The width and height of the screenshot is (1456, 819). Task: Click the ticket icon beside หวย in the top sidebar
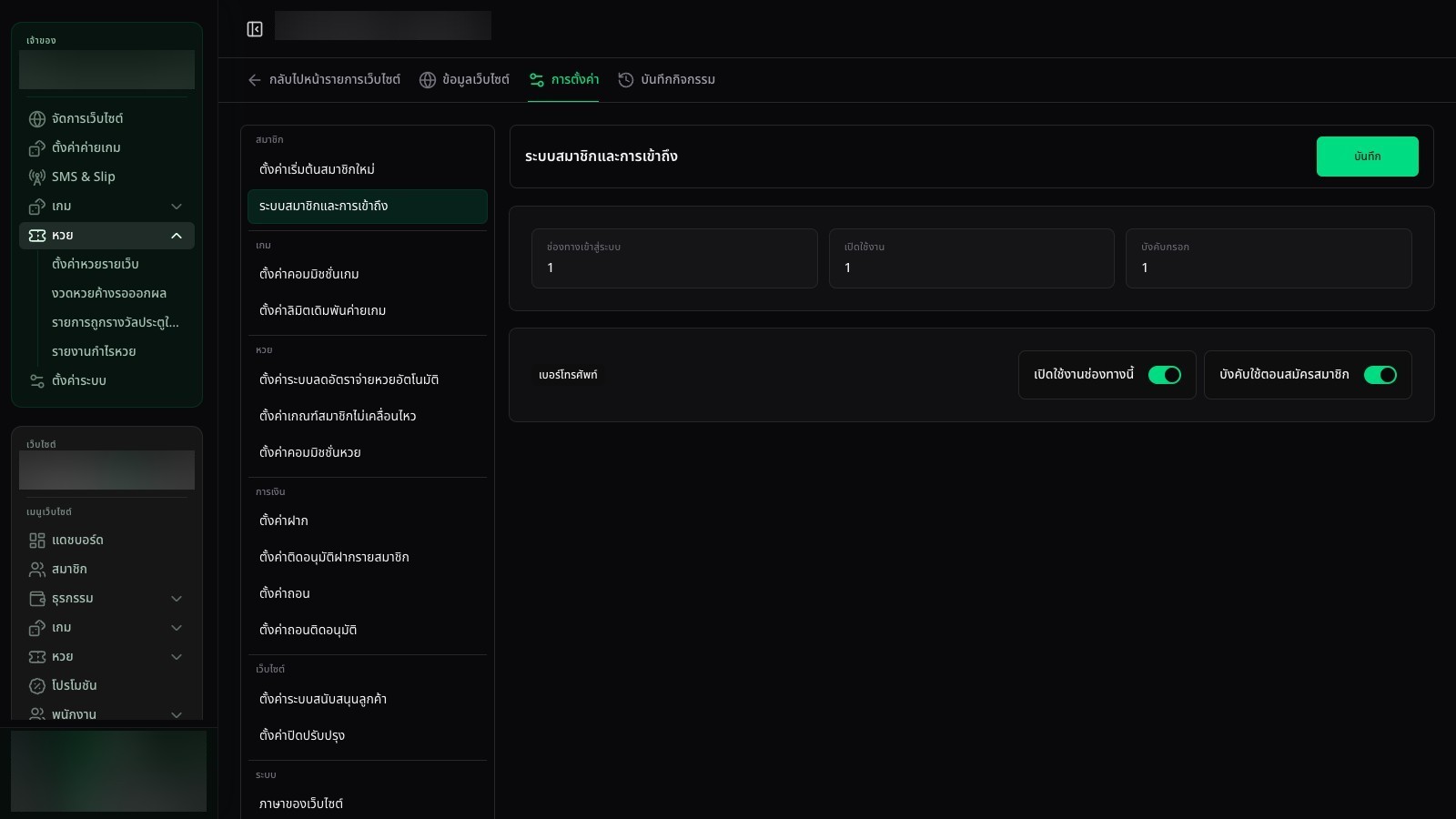click(x=37, y=236)
